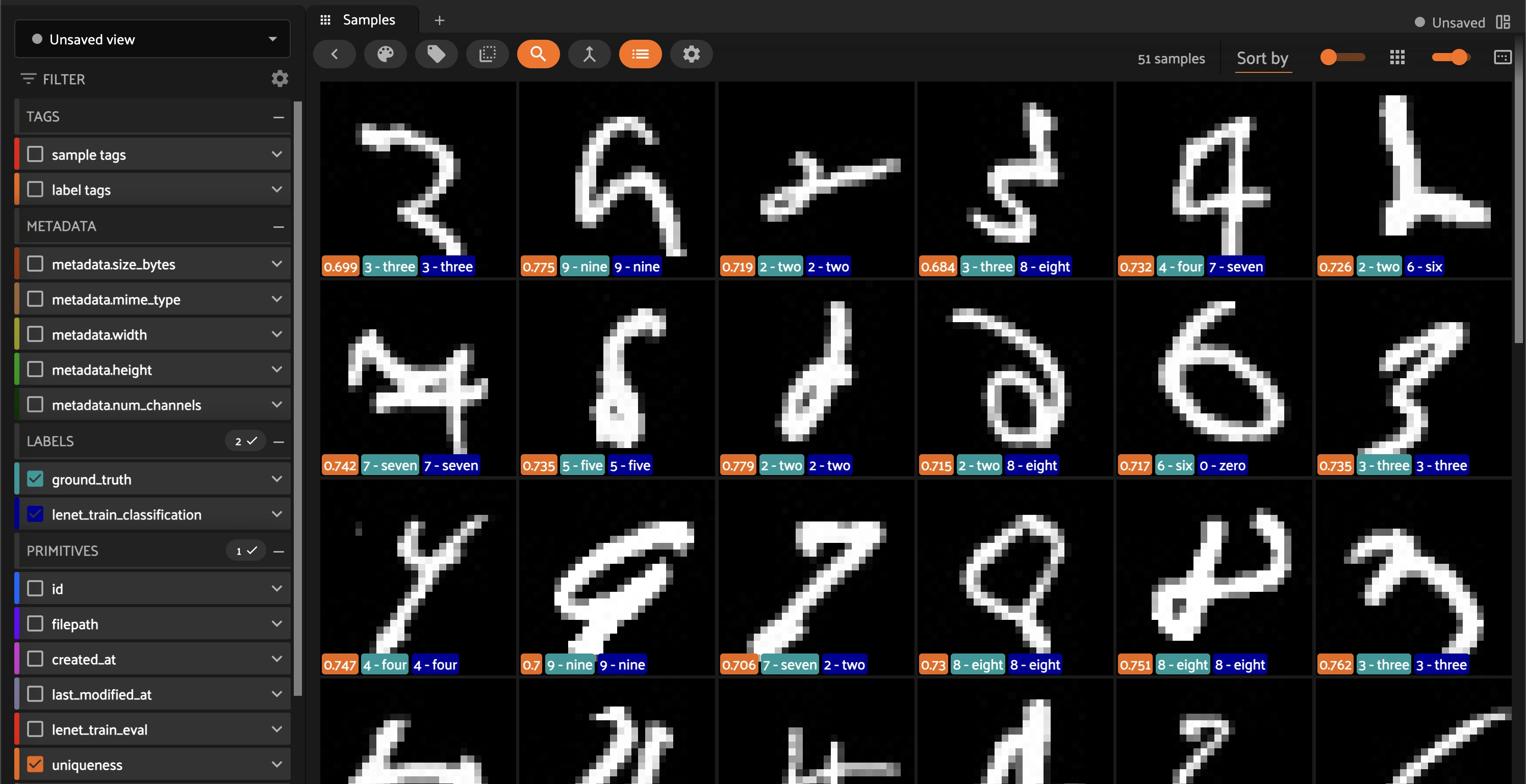1526x784 pixels.
Task: Select the Samples tab
Action: pos(368,20)
